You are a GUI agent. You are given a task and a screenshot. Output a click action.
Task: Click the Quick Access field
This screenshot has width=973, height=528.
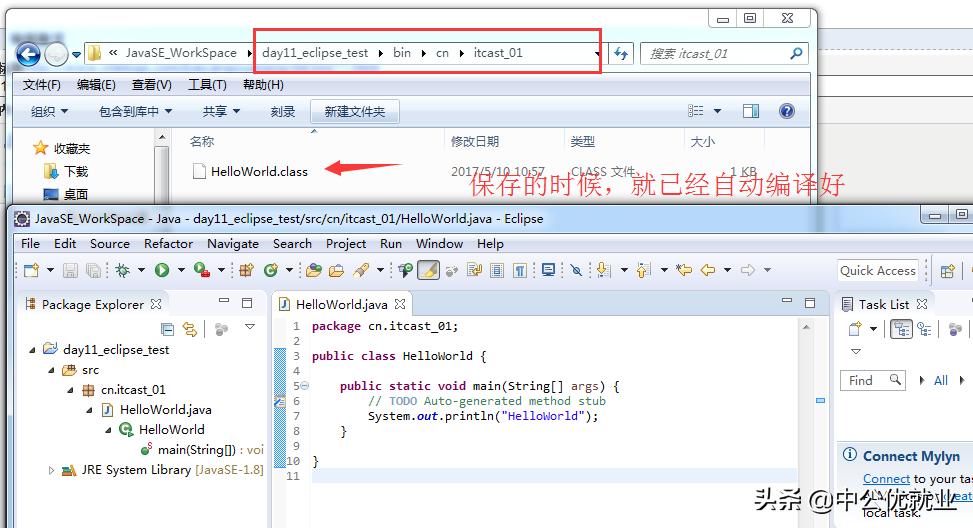tap(877, 271)
